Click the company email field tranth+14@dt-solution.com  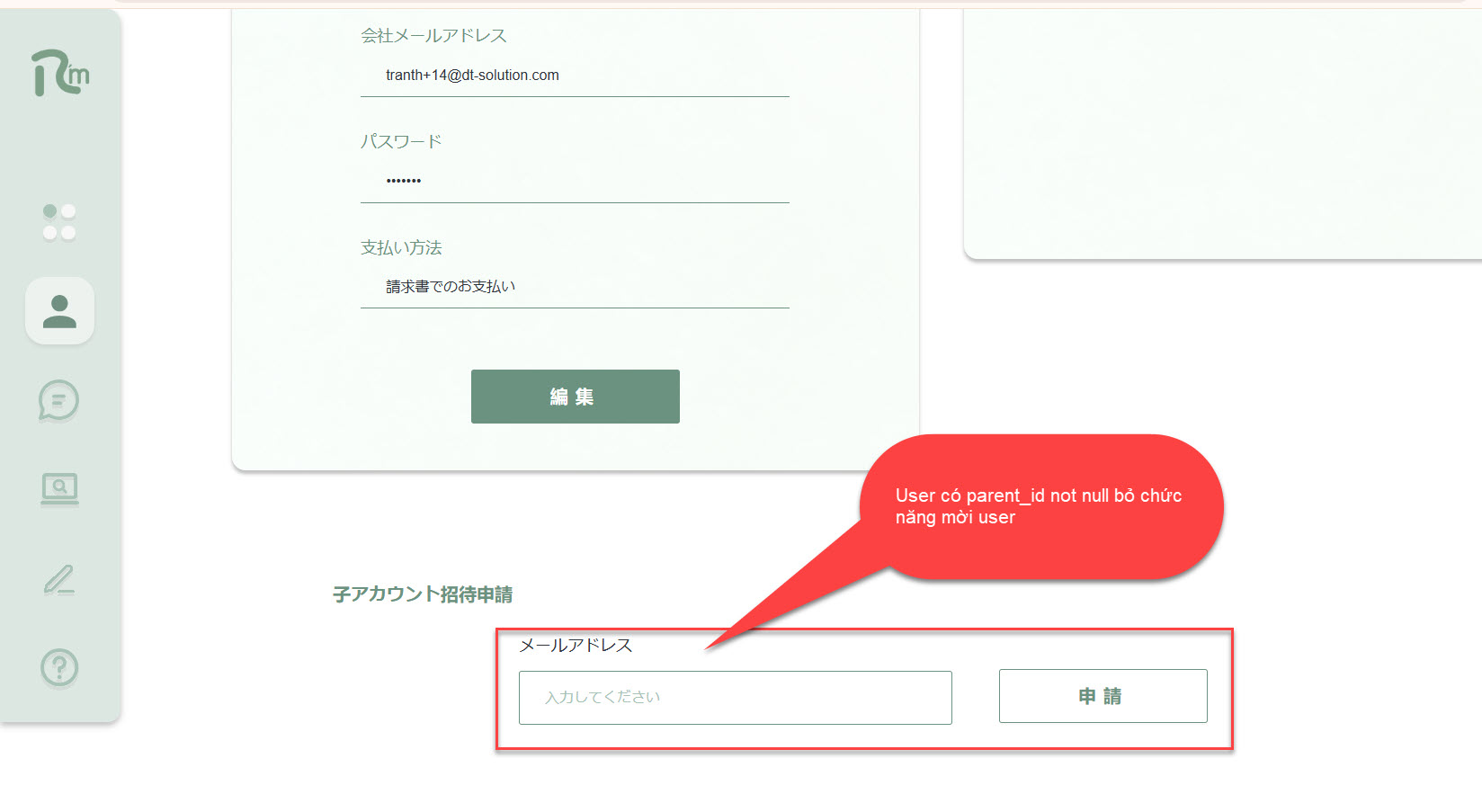point(574,76)
